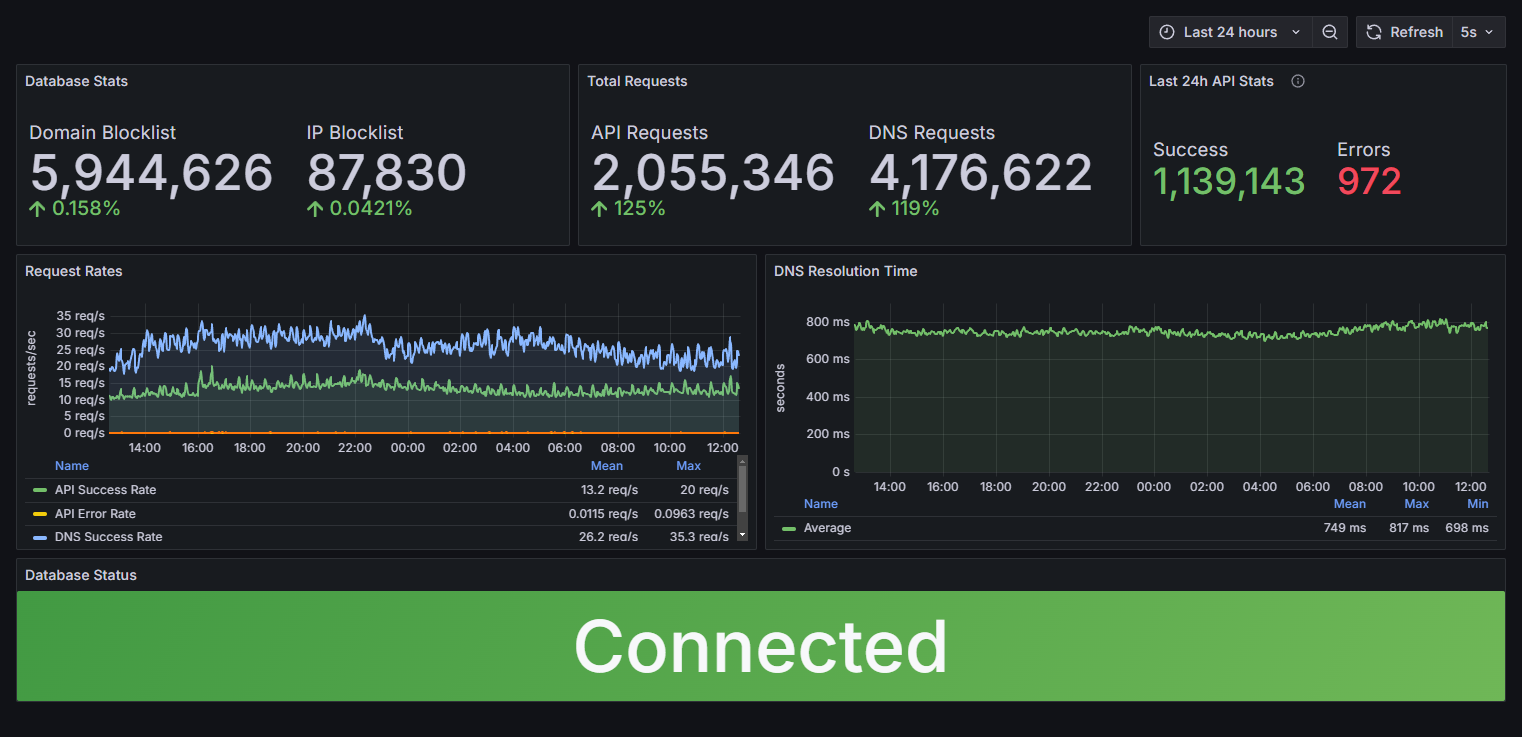
Task: Toggle the API Error Rate legend series
Action: pyautogui.click(x=95, y=514)
